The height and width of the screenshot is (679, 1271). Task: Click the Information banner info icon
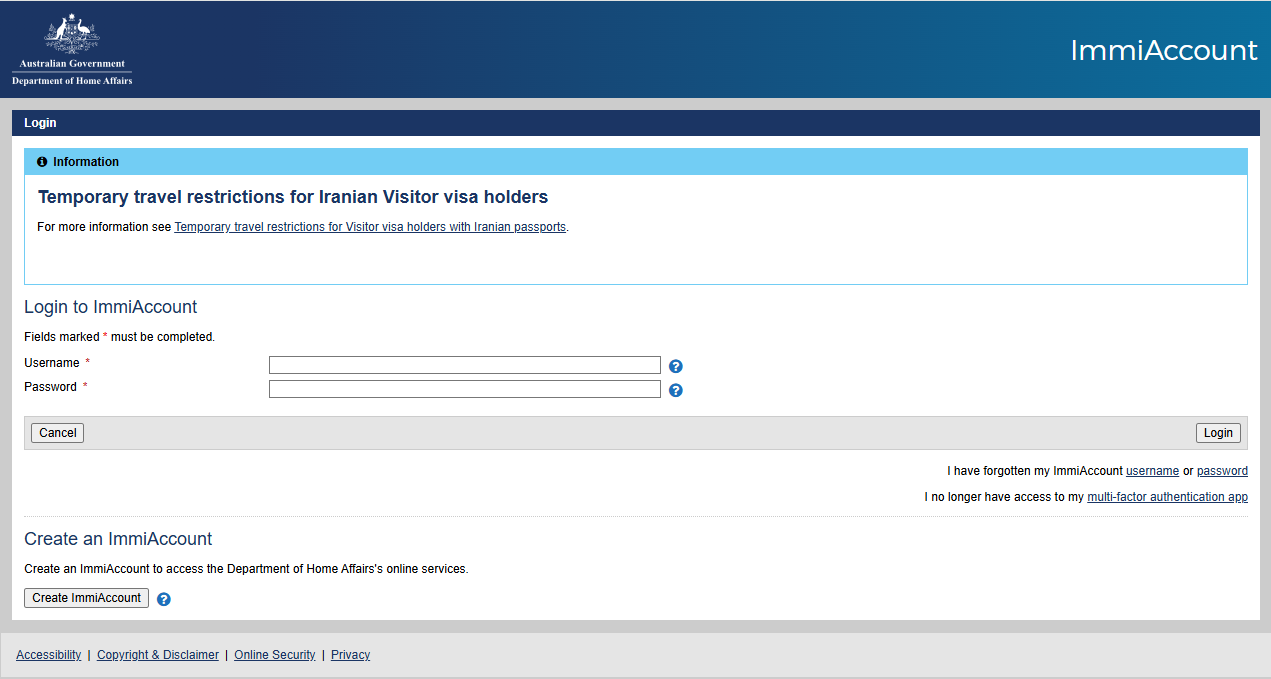(x=42, y=162)
